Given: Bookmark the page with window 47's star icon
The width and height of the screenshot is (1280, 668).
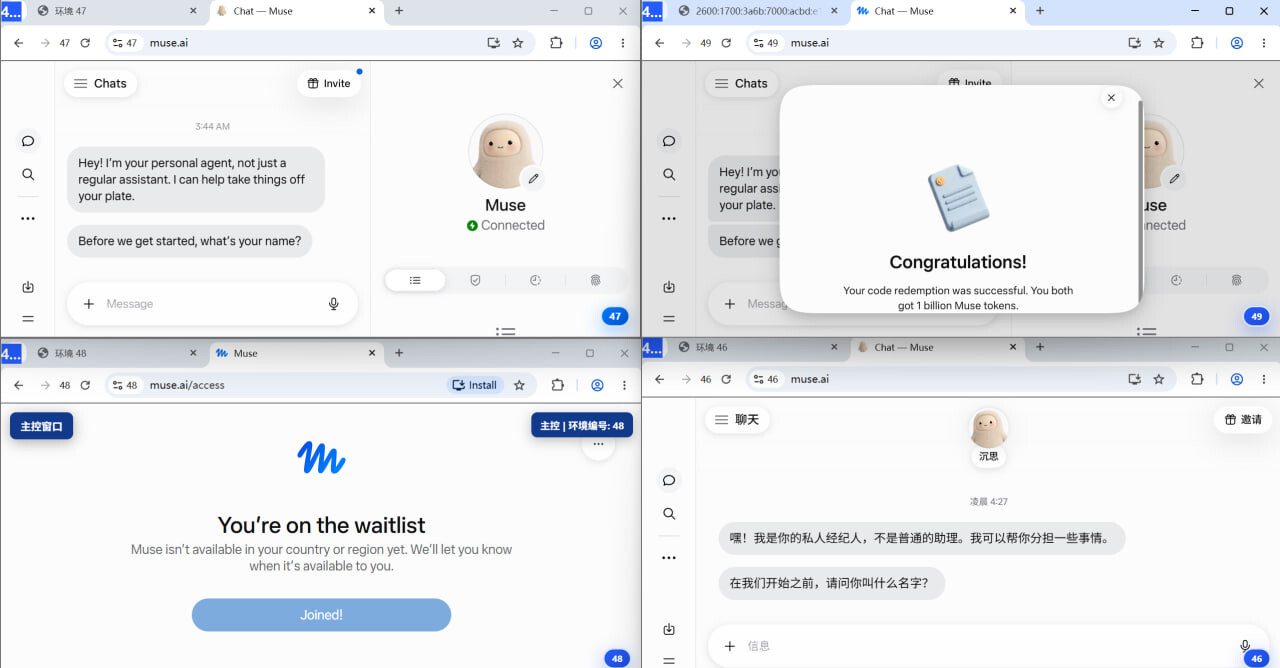Looking at the screenshot, I should pyautogui.click(x=518, y=43).
